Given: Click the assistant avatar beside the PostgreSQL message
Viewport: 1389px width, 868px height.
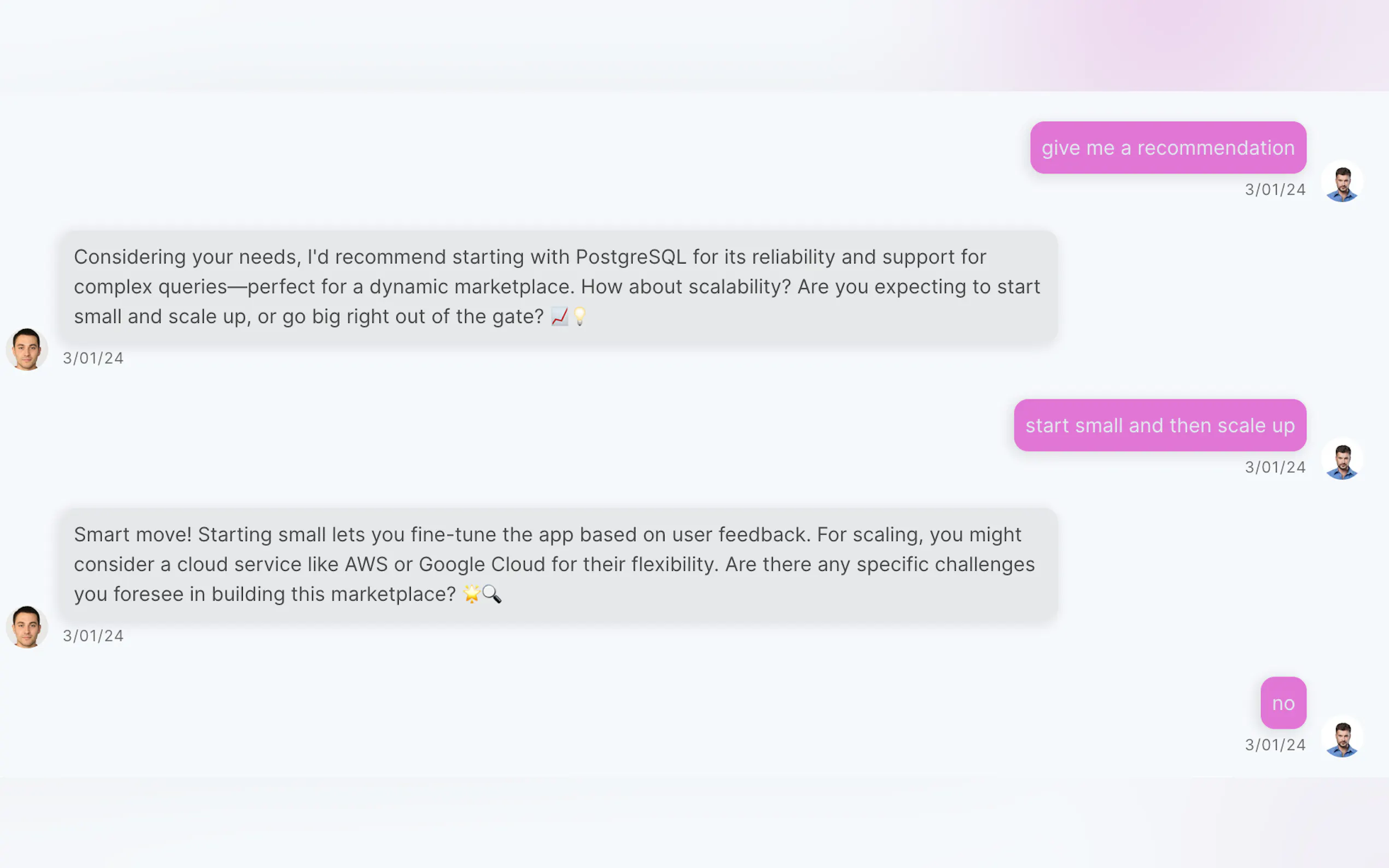Looking at the screenshot, I should click(26, 349).
